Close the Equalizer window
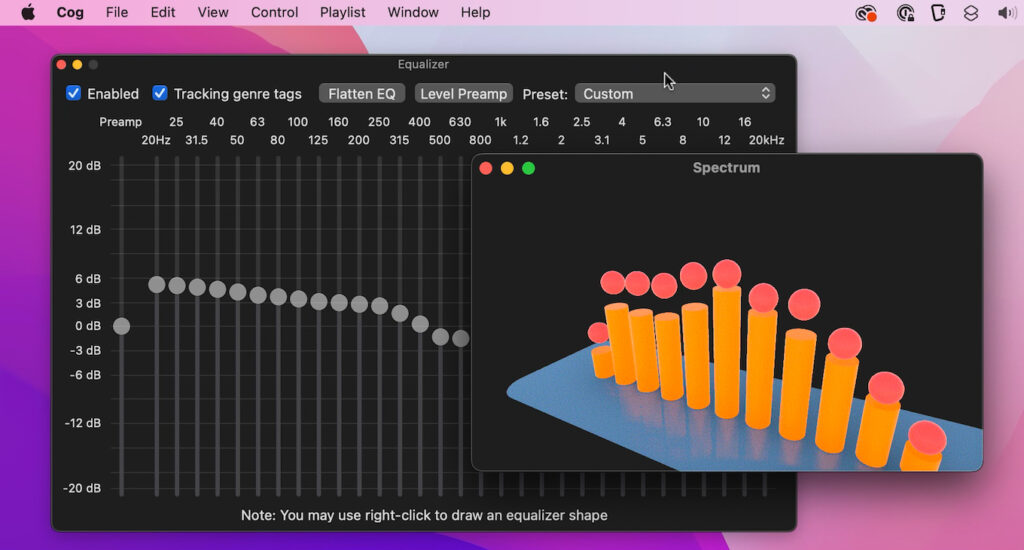 tap(61, 65)
